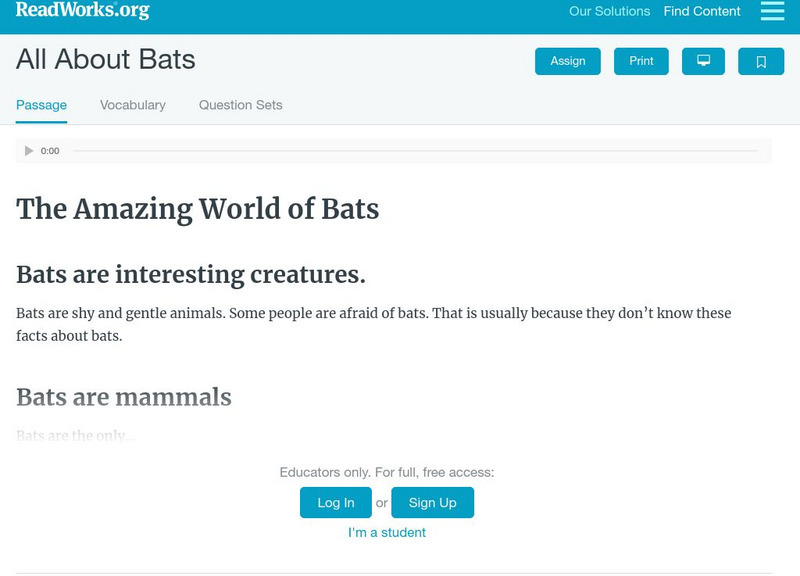Play the passage audio

tap(29, 151)
